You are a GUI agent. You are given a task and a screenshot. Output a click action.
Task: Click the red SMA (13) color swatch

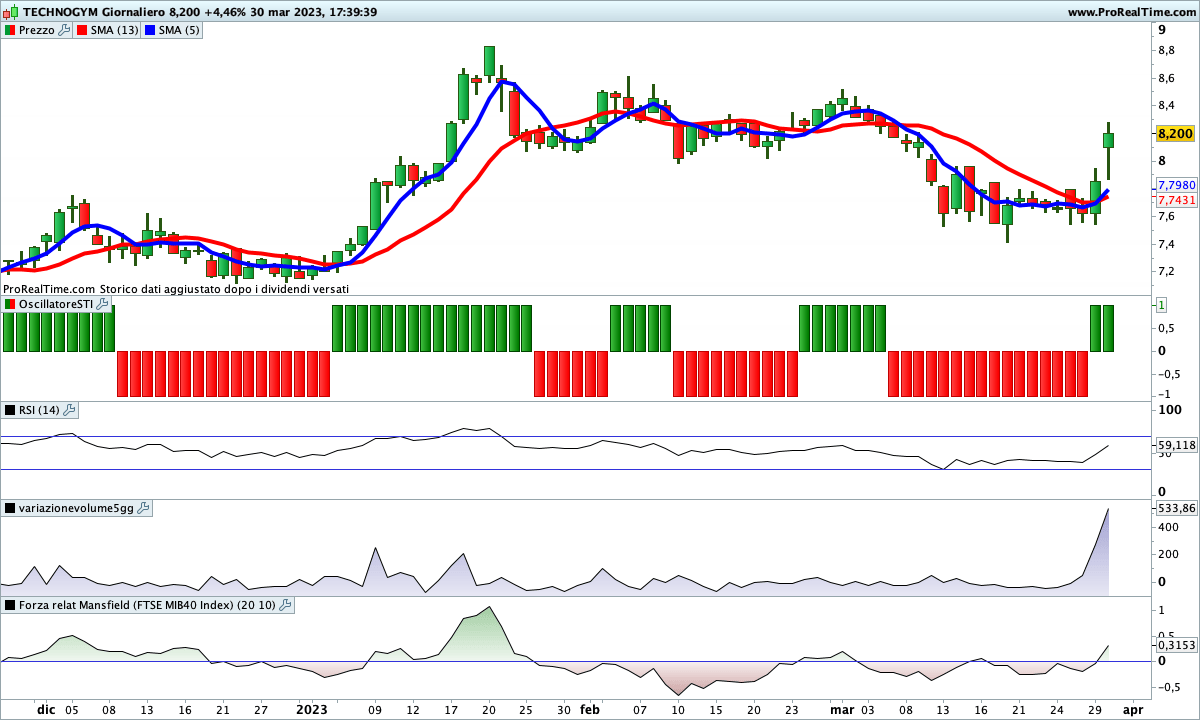pyautogui.click(x=81, y=30)
